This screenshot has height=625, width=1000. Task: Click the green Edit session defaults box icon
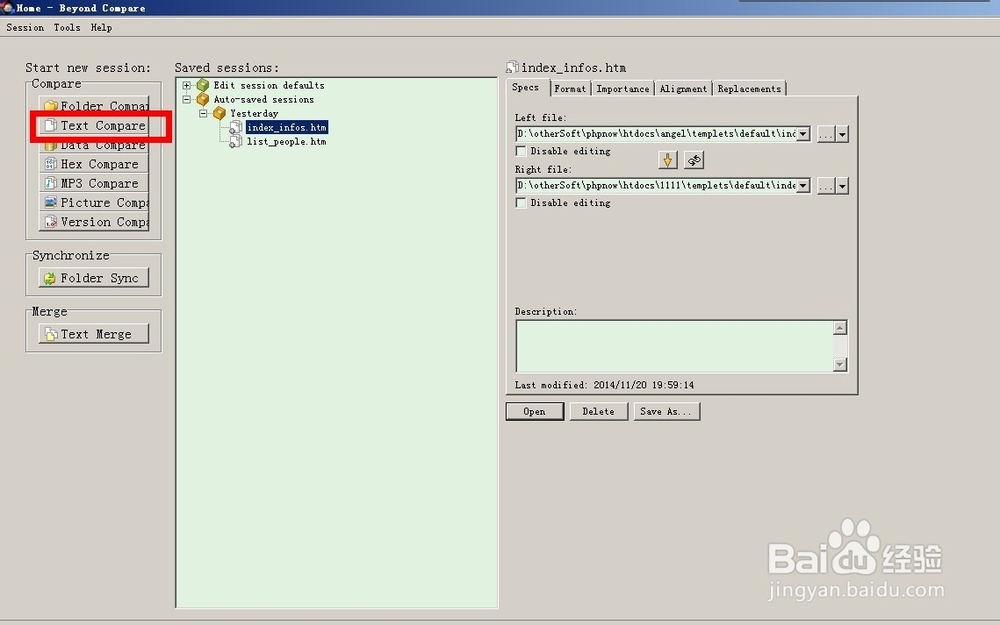(x=203, y=85)
